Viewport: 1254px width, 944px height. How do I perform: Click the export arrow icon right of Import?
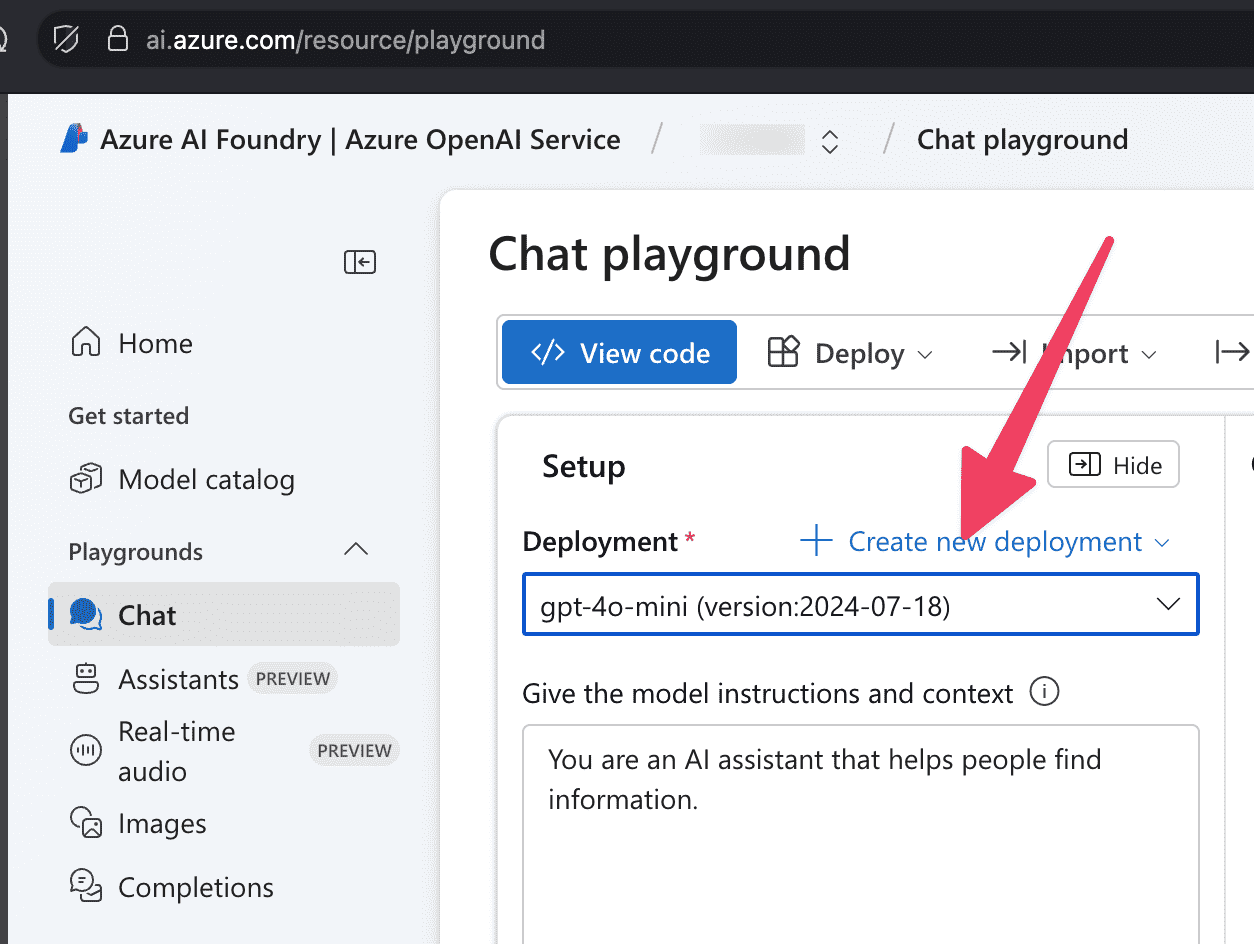1232,352
